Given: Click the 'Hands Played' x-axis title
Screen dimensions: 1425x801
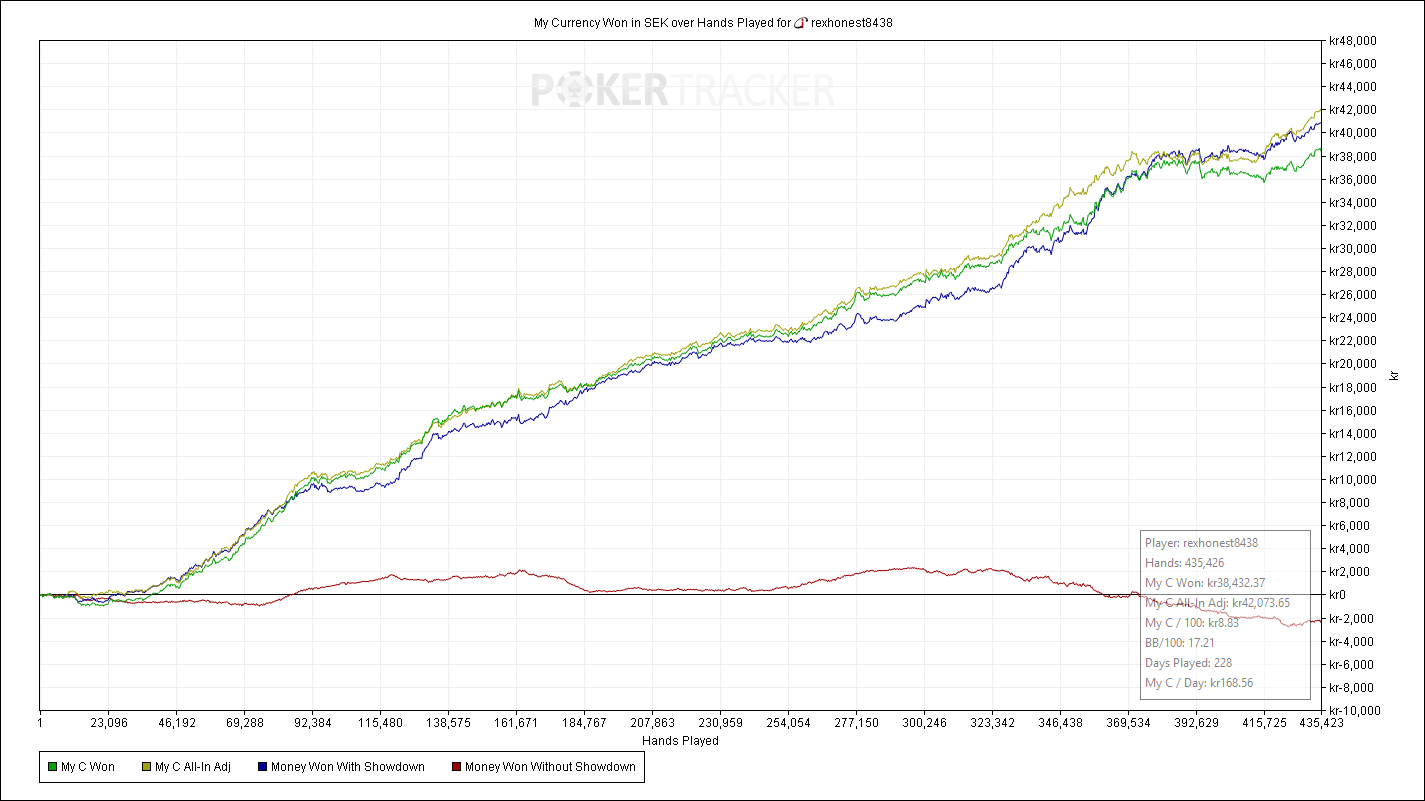Looking at the screenshot, I should point(680,741).
